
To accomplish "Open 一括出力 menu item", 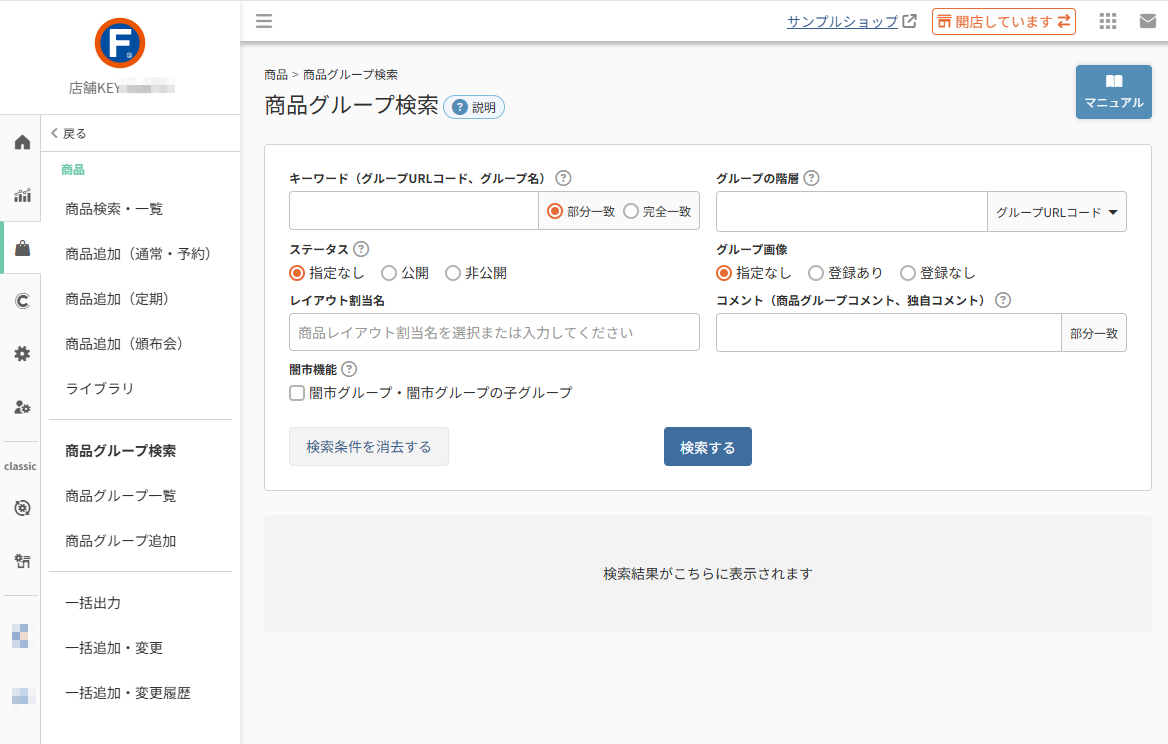I will pos(93,603).
